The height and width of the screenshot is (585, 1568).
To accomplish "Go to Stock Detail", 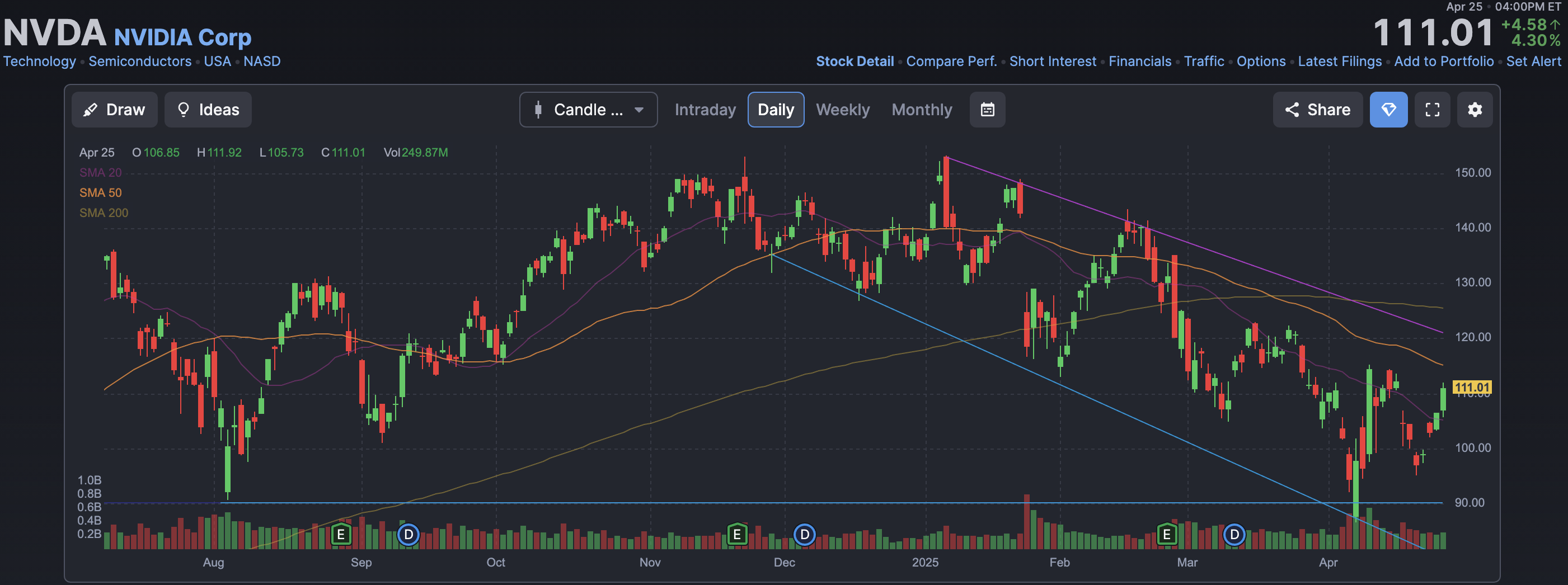I will (x=855, y=62).
